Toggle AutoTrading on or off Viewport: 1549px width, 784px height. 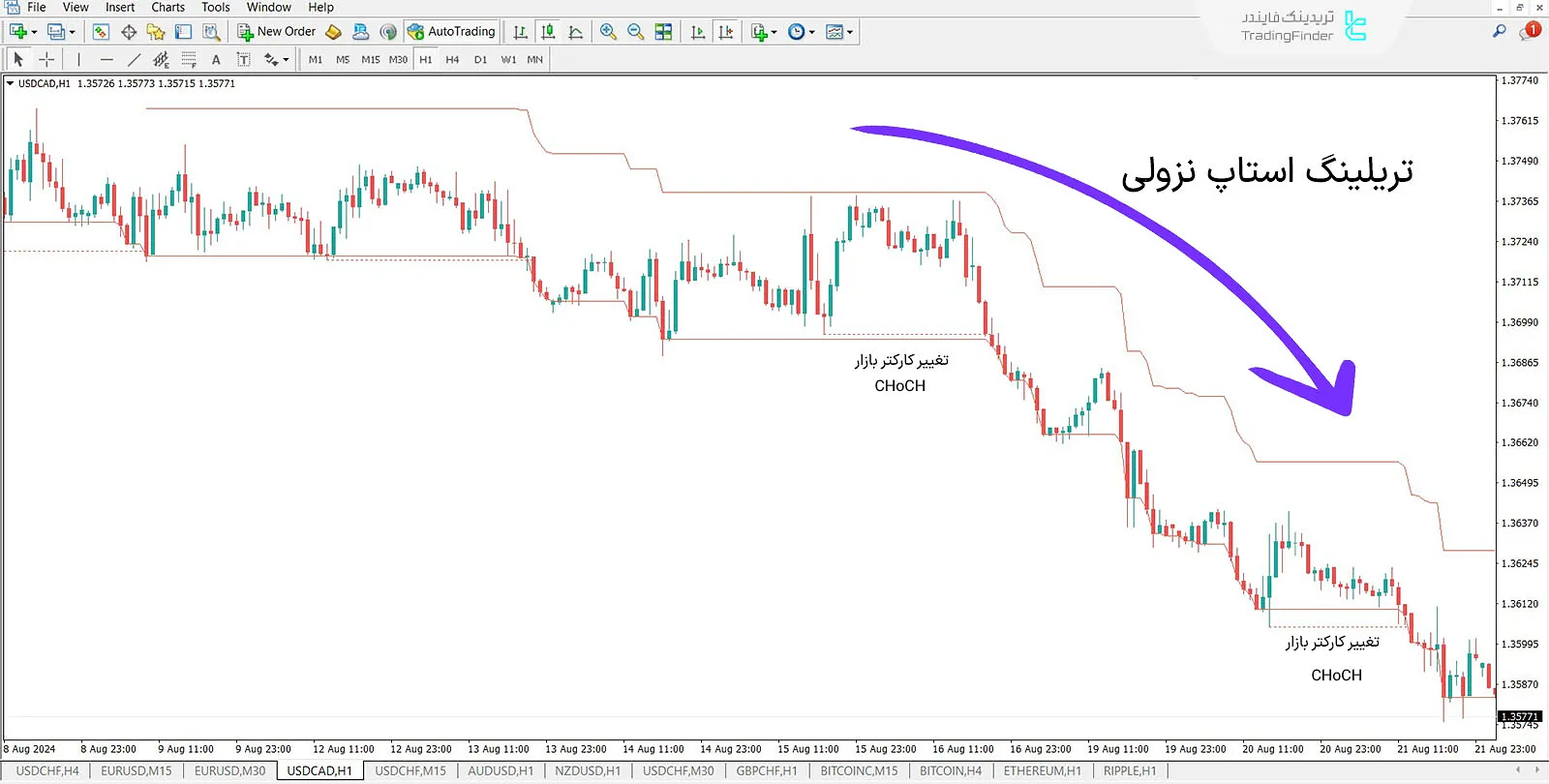pos(451,32)
